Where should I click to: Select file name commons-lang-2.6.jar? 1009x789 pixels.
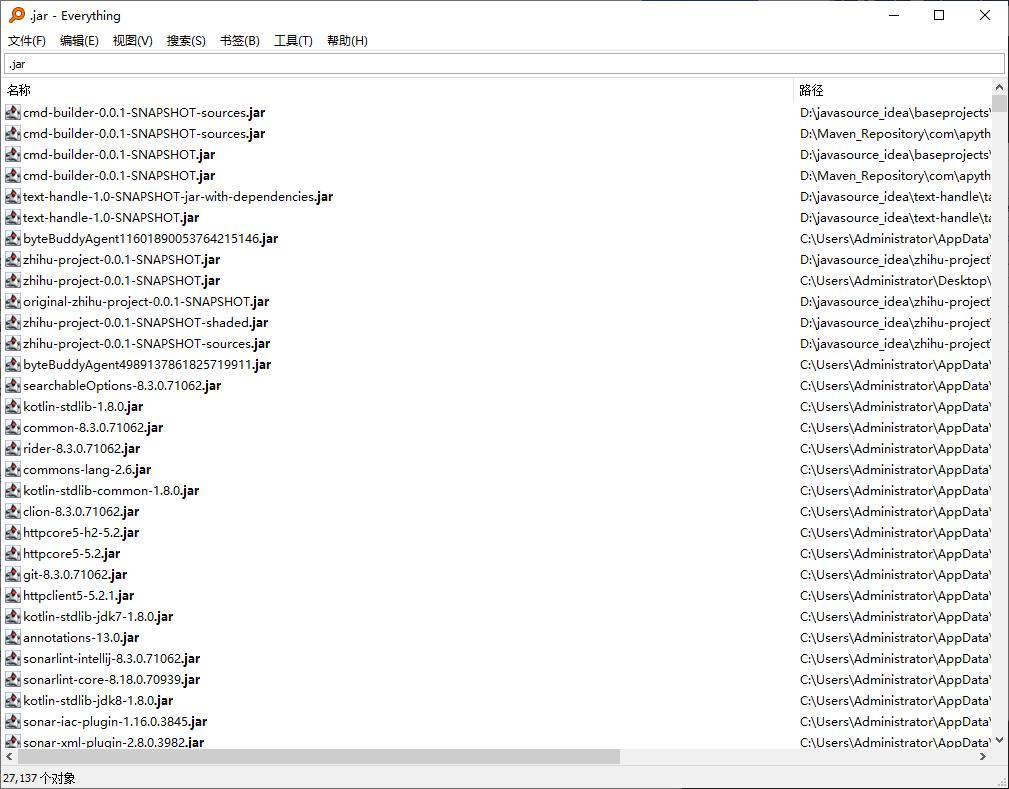(x=87, y=469)
